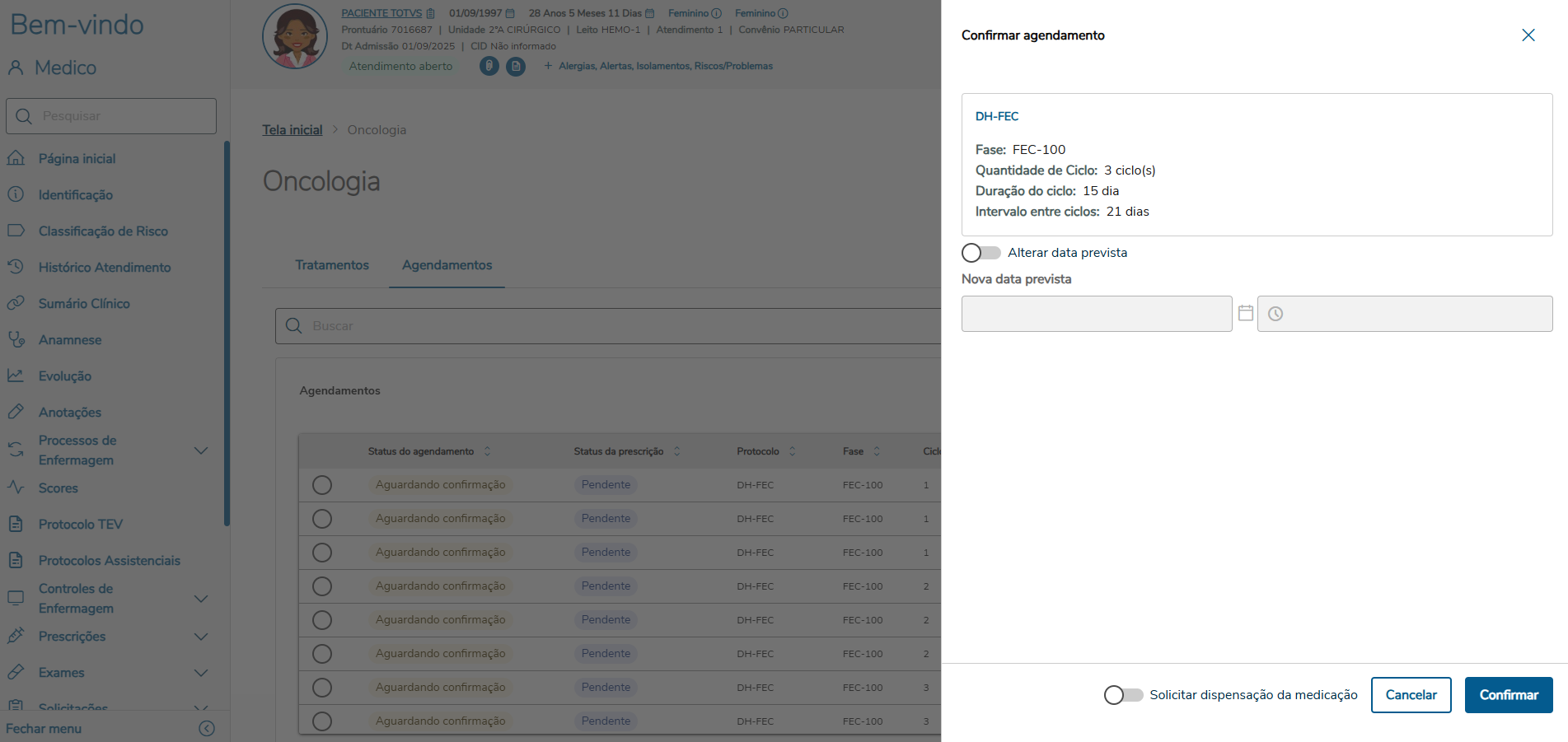Select the first appointment row radio button
Viewport: 1568px width, 742px height.
322,485
